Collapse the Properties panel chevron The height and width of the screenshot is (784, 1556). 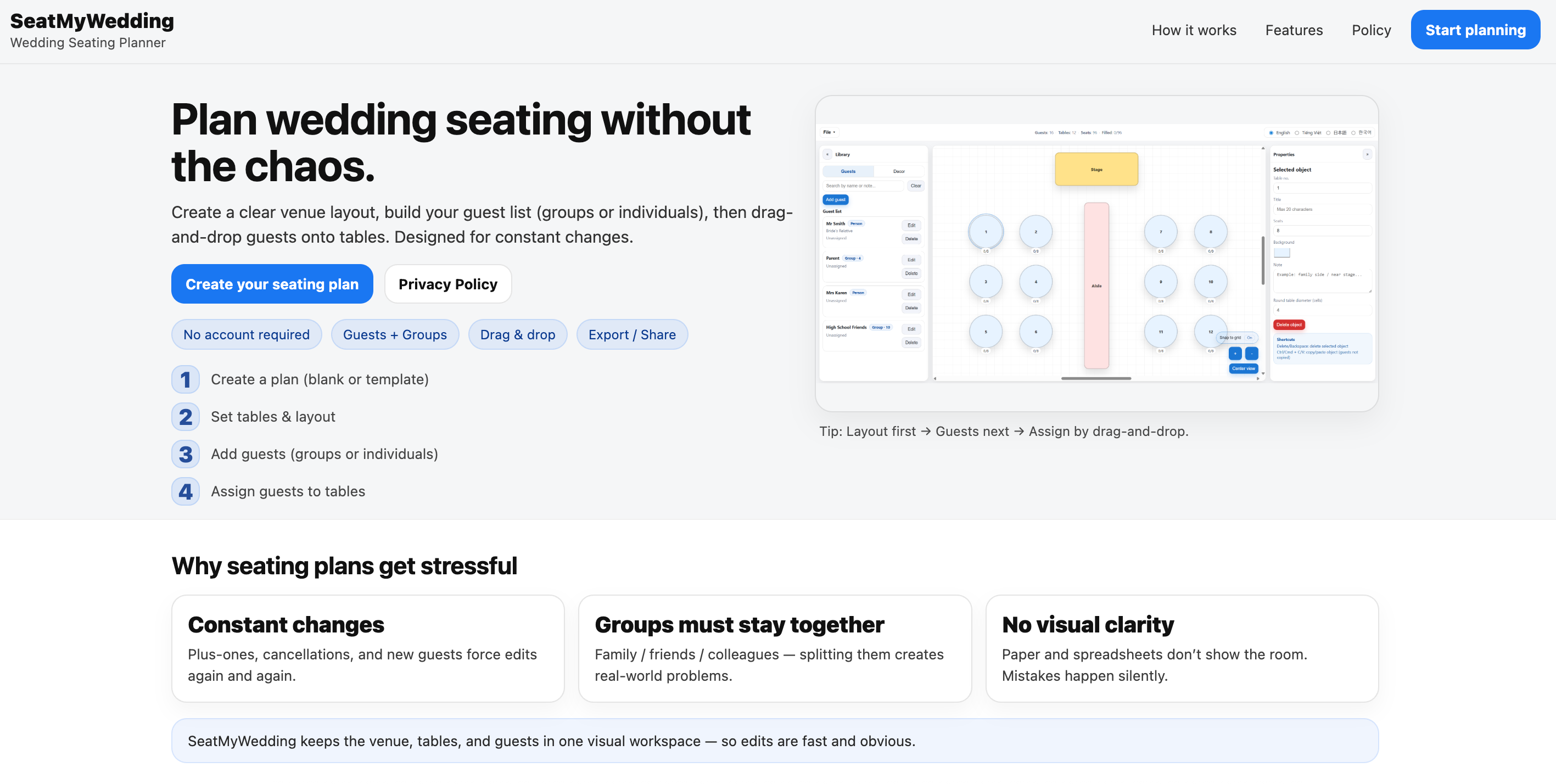[1367, 154]
